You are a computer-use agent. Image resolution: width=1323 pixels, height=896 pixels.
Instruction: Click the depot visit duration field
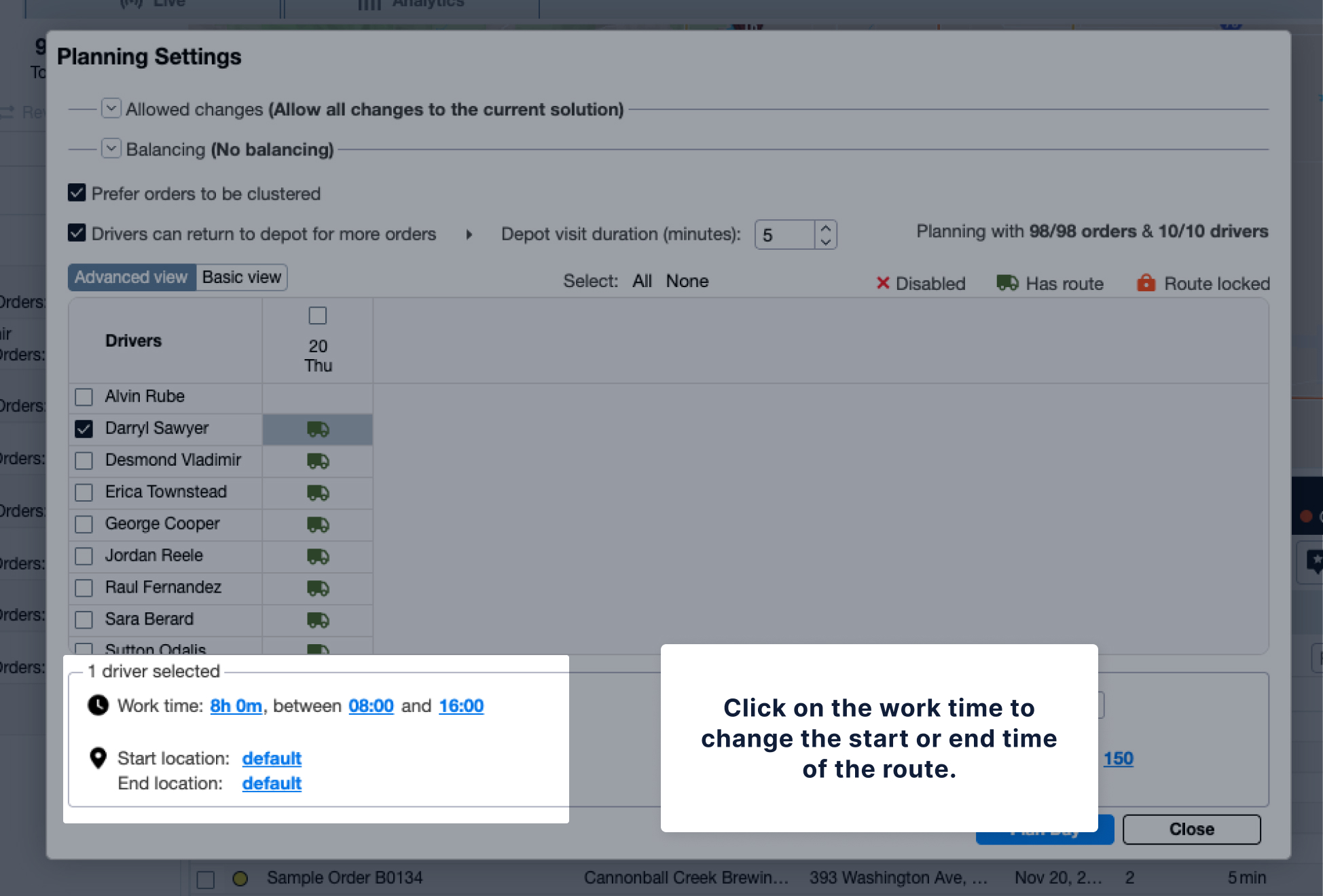pos(785,236)
